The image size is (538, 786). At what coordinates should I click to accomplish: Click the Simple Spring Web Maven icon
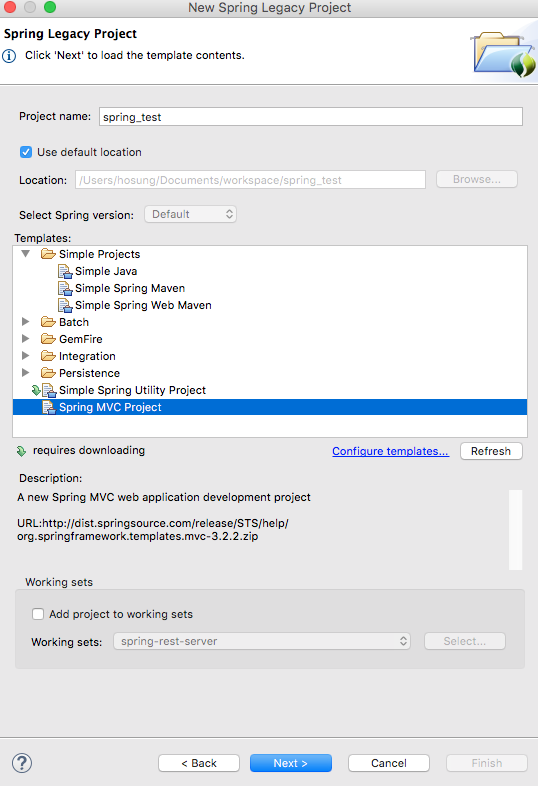(x=65, y=306)
